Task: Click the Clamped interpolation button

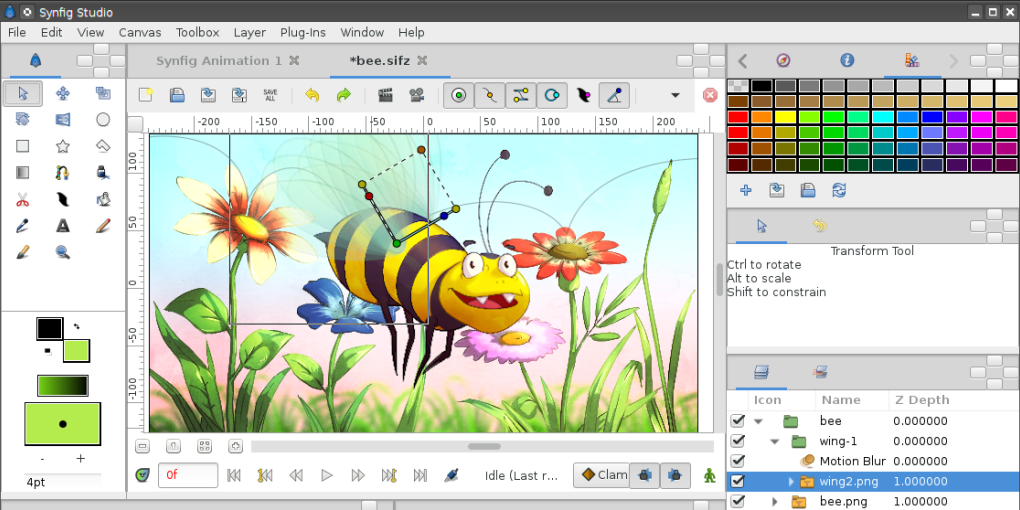Action: tap(601, 475)
